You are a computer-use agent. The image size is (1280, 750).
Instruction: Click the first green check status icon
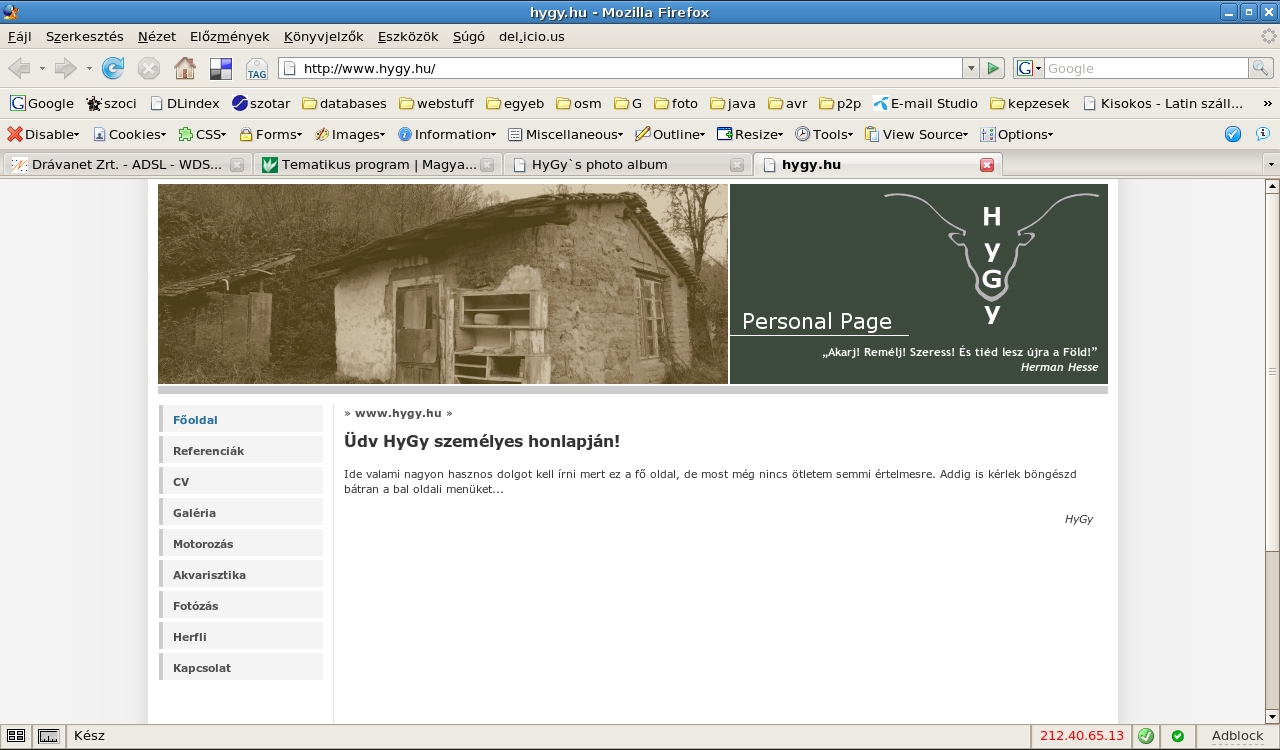click(1146, 736)
